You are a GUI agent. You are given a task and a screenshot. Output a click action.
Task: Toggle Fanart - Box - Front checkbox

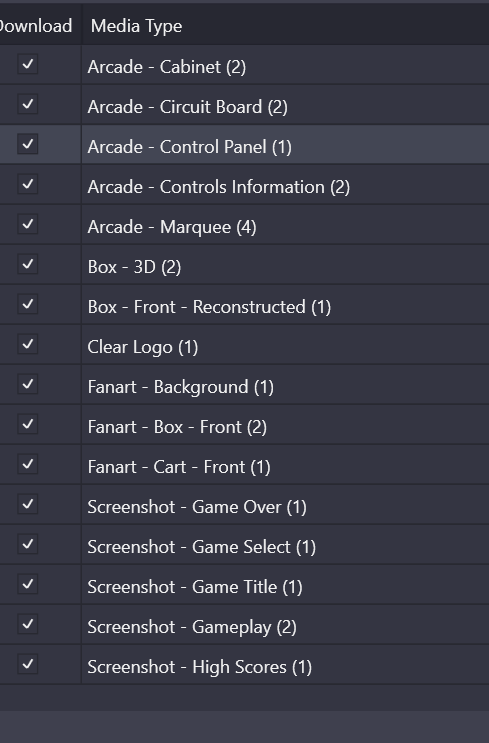pyautogui.click(x=28, y=424)
